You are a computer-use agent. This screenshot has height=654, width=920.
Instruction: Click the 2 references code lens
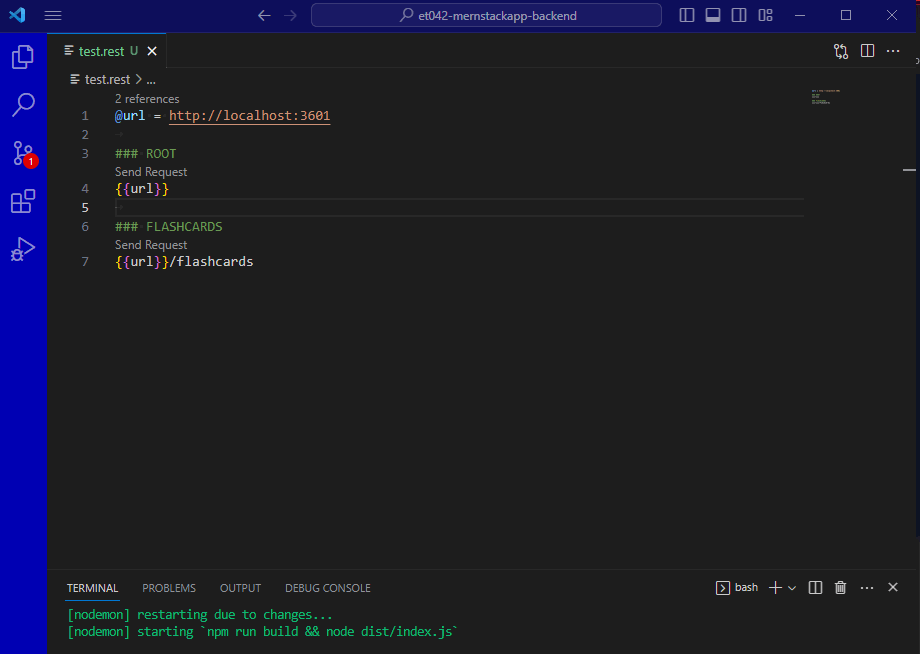(147, 99)
